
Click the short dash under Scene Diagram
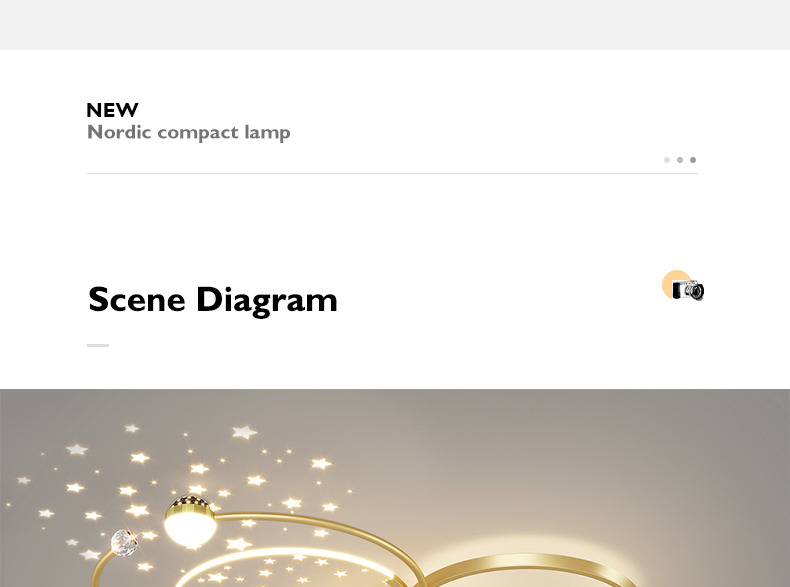(98, 345)
